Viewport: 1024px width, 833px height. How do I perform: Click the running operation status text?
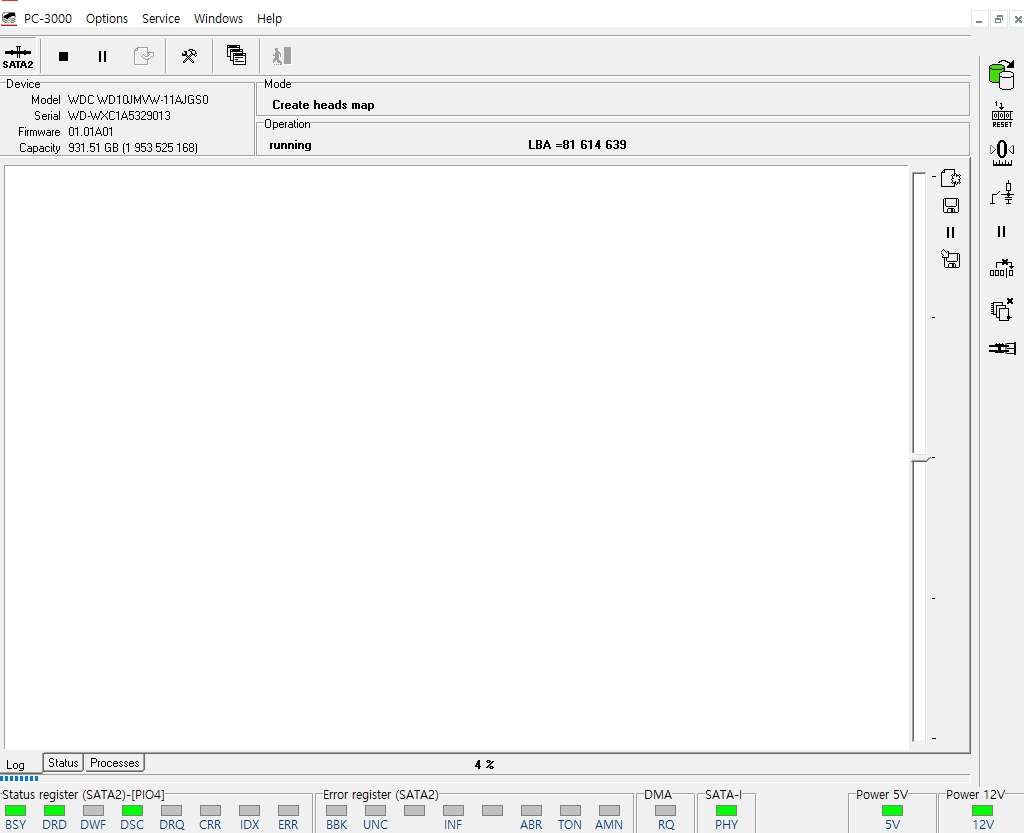click(x=290, y=145)
